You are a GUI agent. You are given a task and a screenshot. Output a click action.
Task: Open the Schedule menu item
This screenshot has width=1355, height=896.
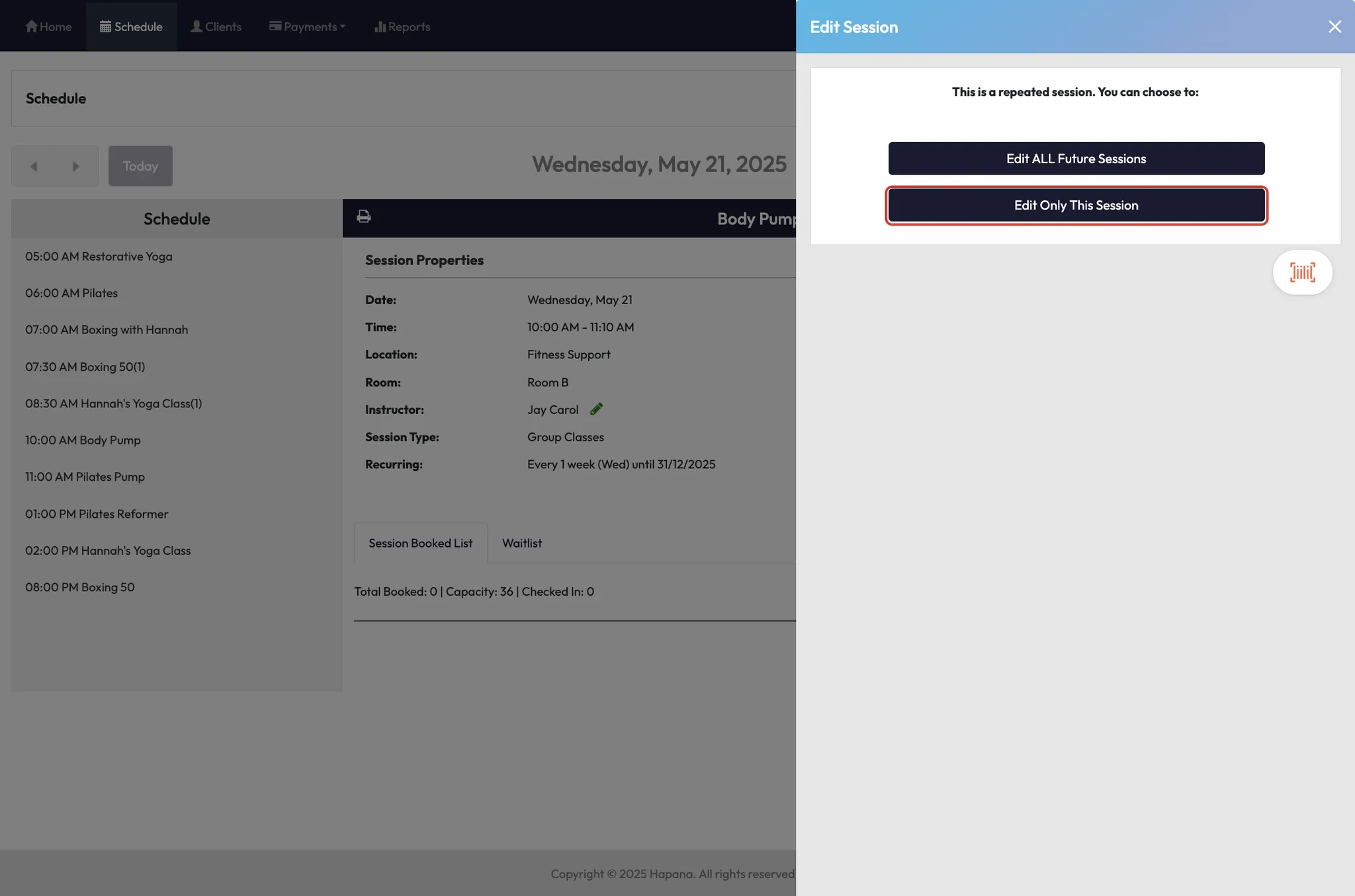(131, 26)
